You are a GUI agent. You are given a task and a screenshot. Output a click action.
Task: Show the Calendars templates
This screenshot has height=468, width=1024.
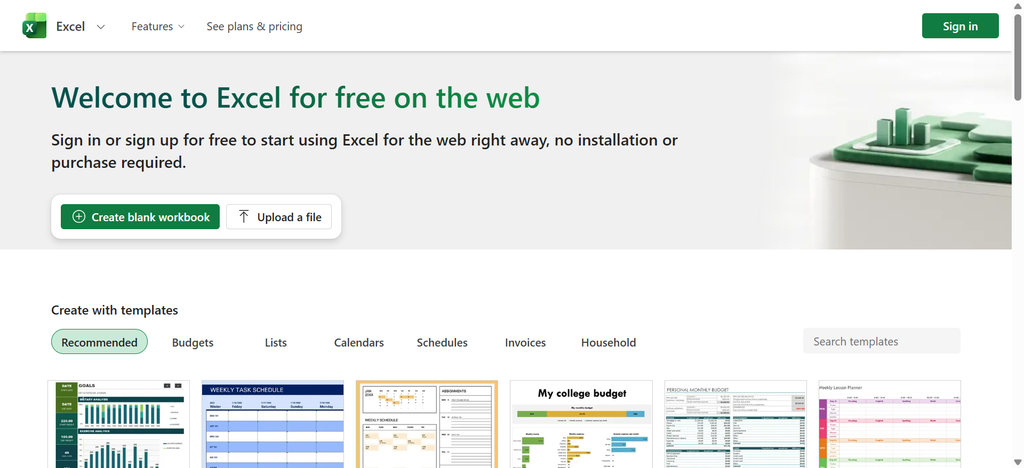(359, 342)
